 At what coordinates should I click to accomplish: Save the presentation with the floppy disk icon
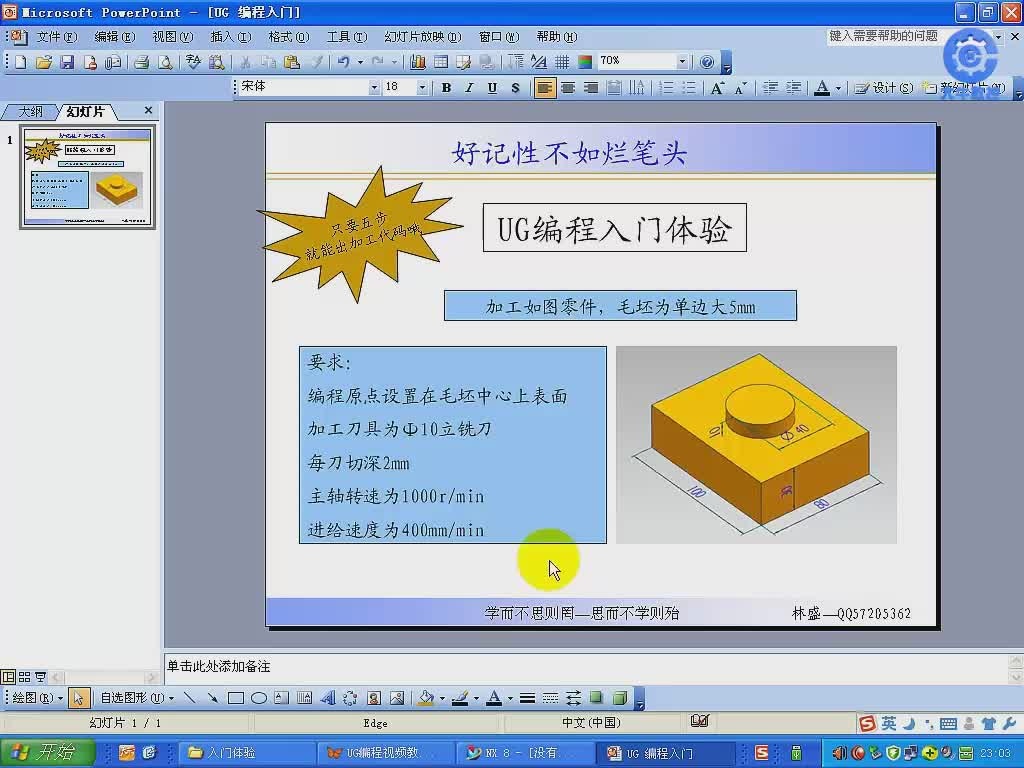point(67,62)
